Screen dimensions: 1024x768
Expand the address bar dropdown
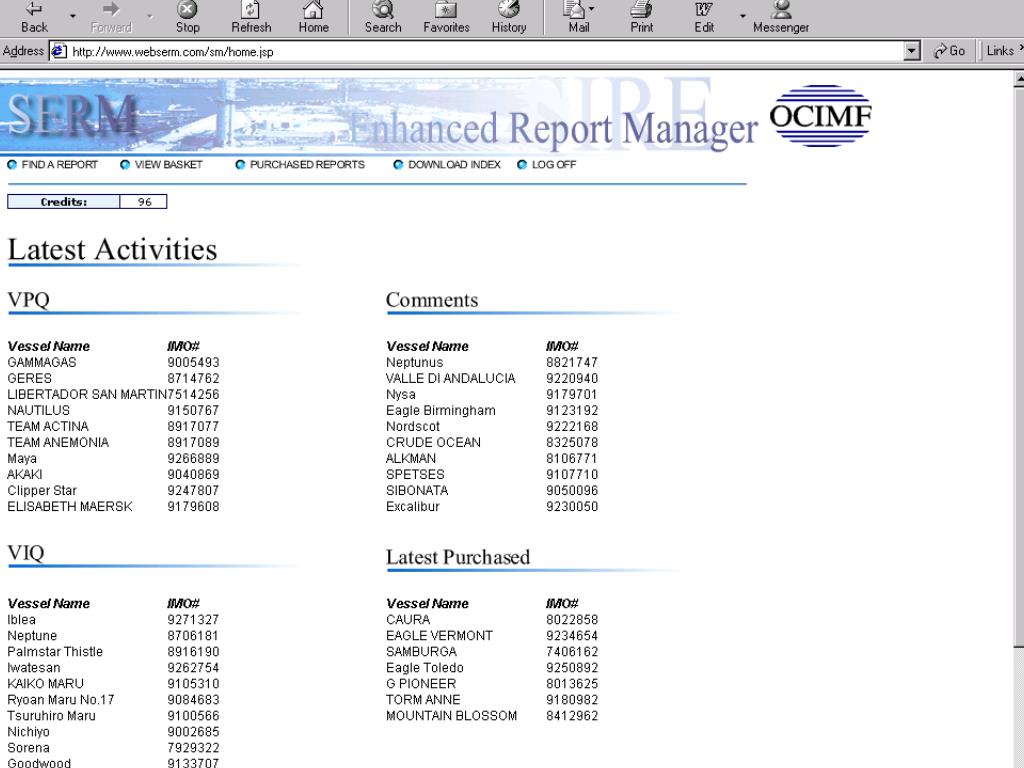[912, 52]
